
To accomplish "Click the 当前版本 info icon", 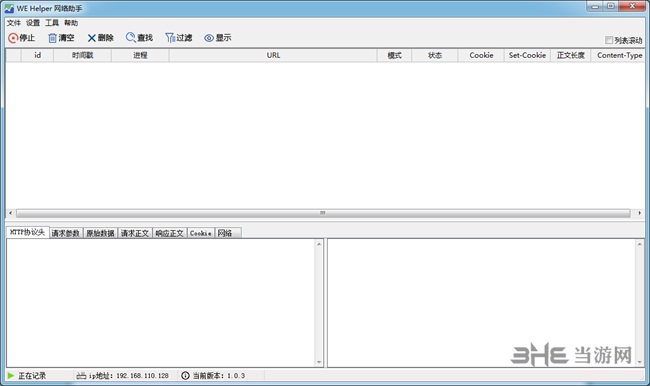I will [185, 376].
